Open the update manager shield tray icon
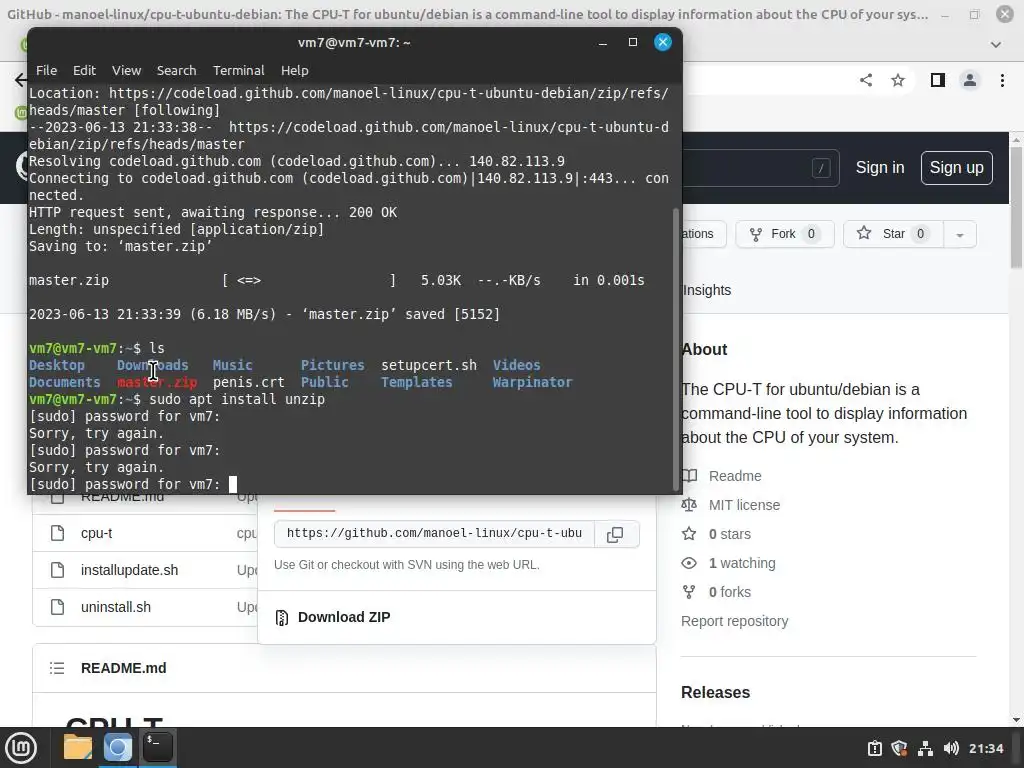Image resolution: width=1024 pixels, height=768 pixels. click(899, 748)
